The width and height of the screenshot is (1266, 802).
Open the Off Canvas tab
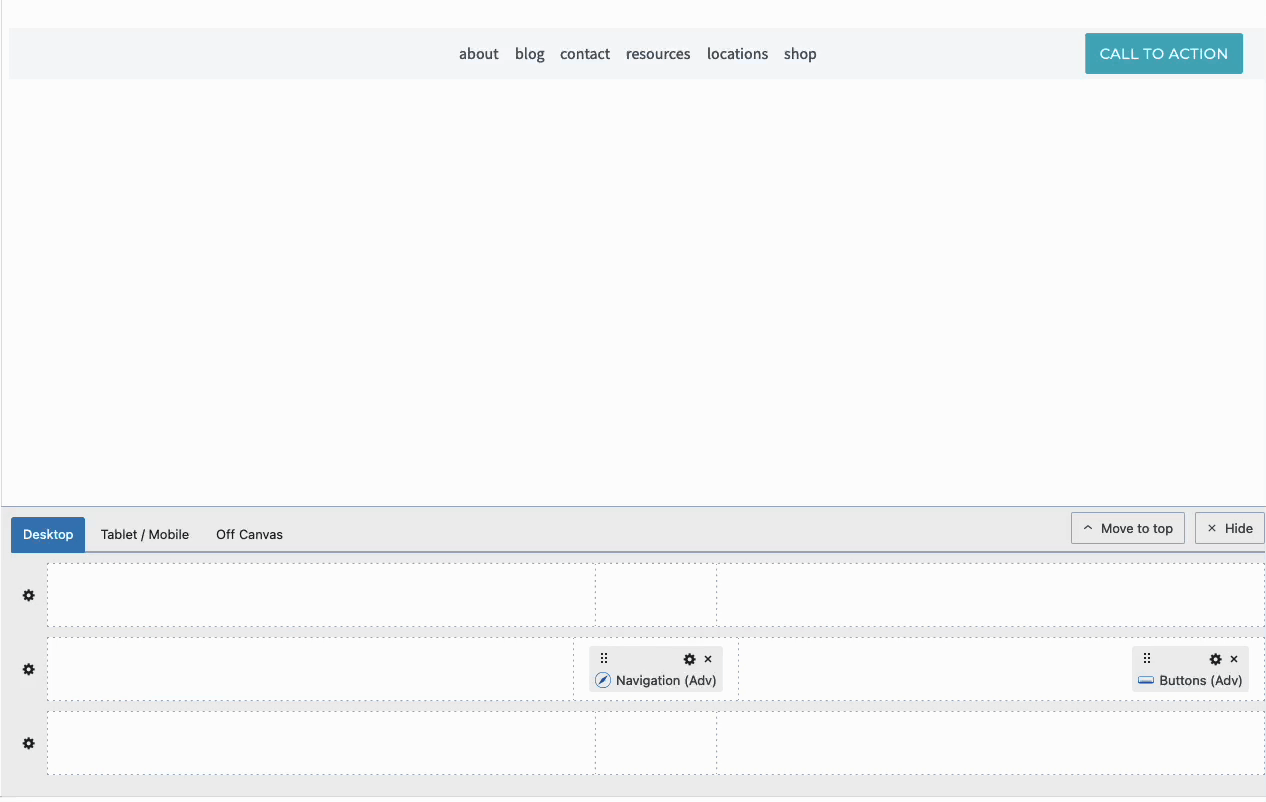coord(249,534)
